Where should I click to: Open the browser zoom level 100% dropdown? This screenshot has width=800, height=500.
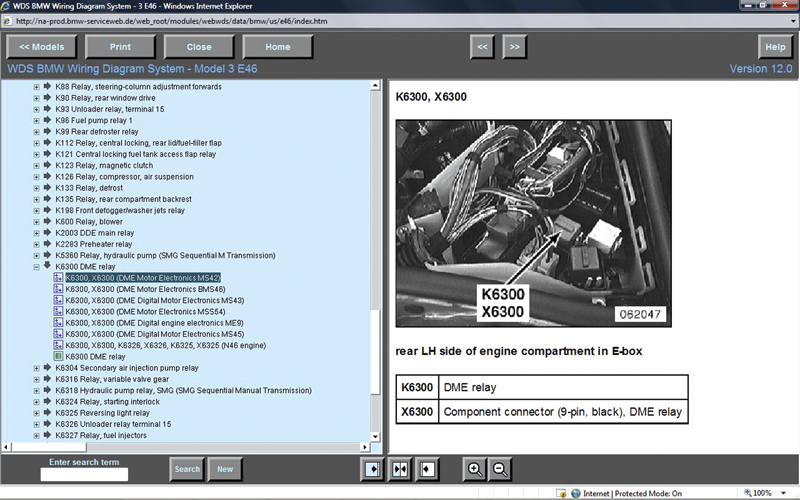pyautogui.click(x=783, y=493)
